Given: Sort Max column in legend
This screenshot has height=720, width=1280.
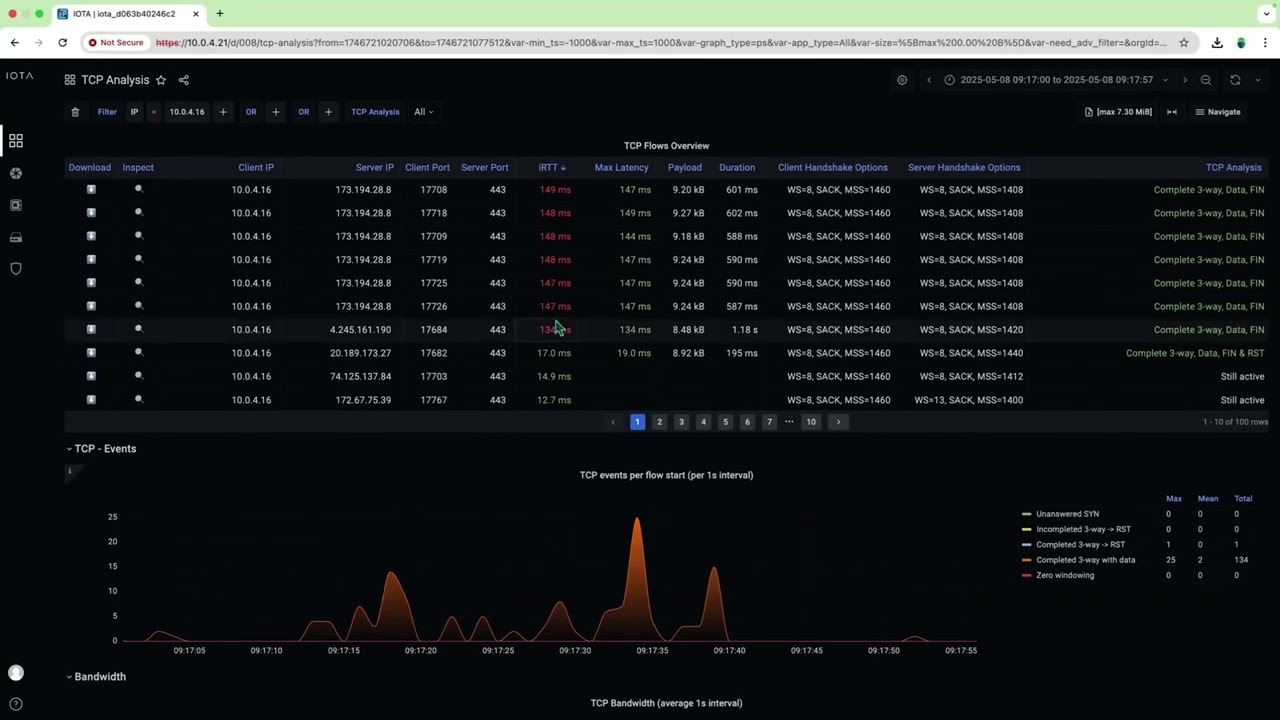Looking at the screenshot, I should tap(1174, 498).
